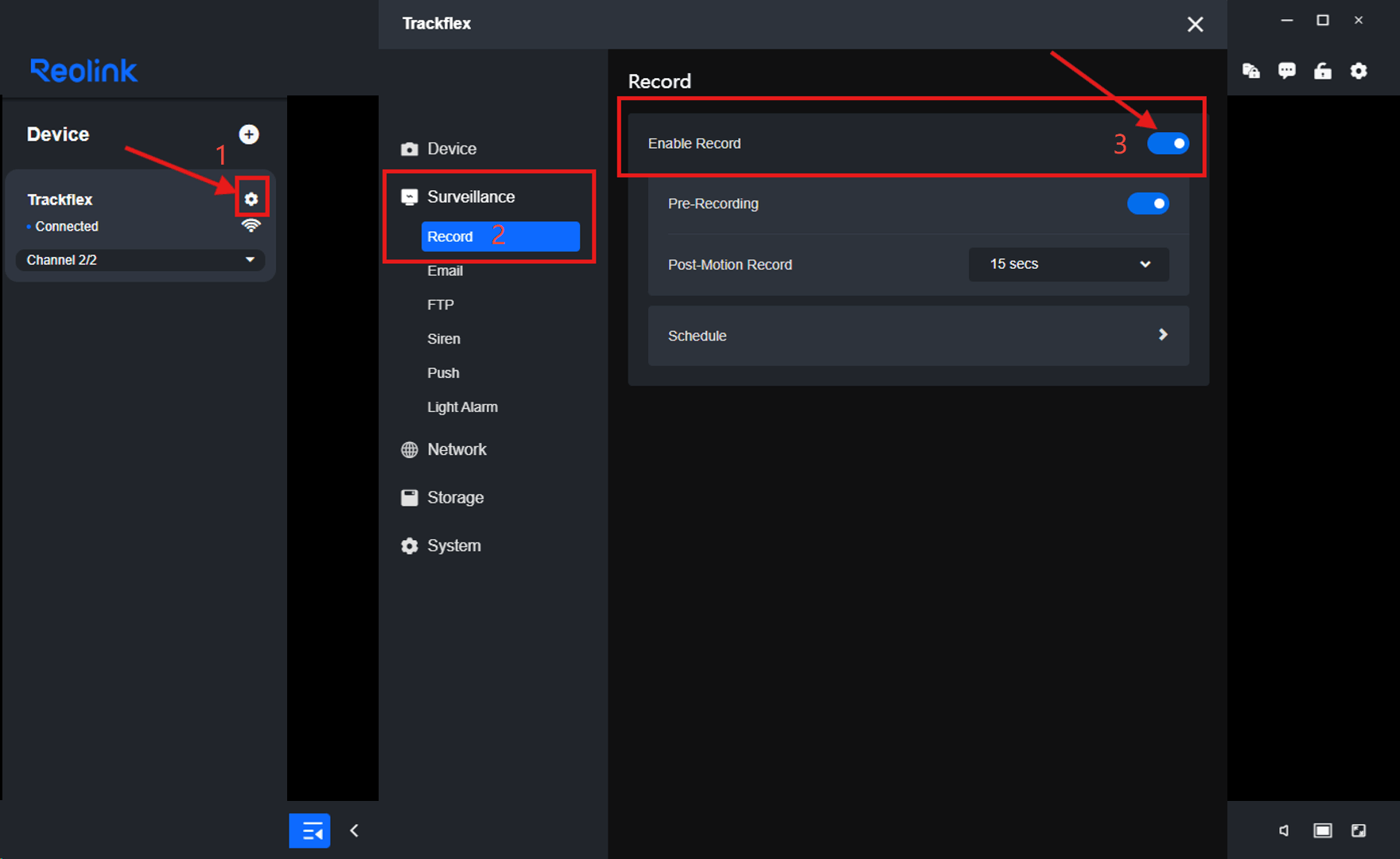This screenshot has height=859, width=1400.
Task: Toggle Enable Record switch
Action: tap(1168, 143)
